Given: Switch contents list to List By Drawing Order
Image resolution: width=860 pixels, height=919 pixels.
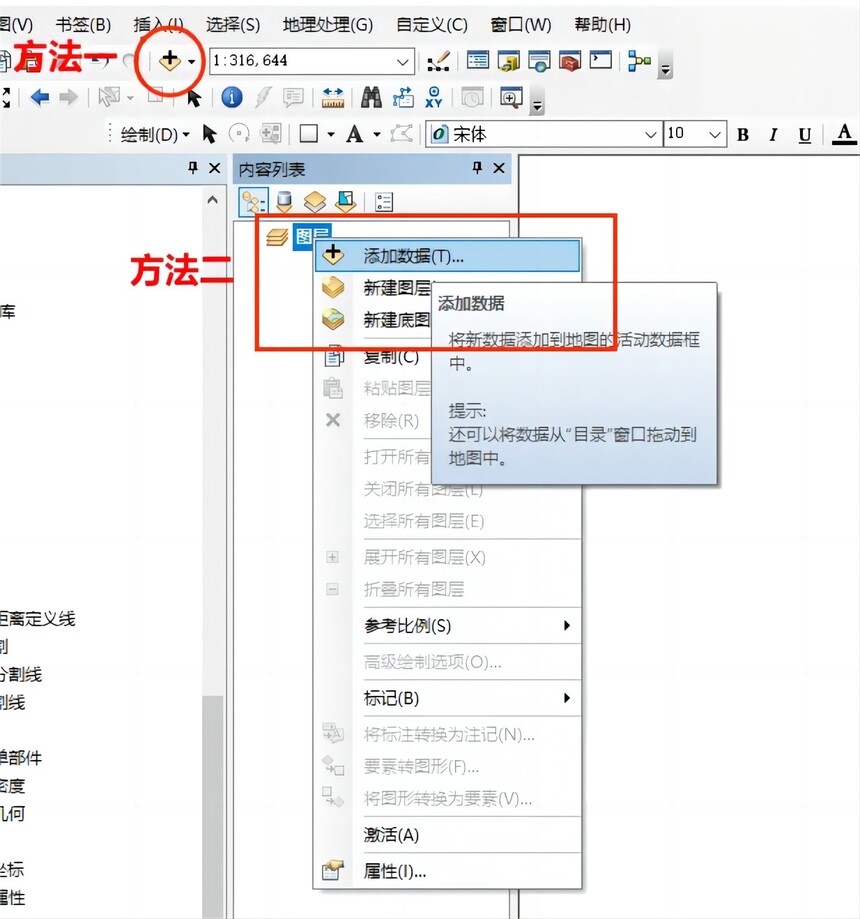Looking at the screenshot, I should (254, 202).
